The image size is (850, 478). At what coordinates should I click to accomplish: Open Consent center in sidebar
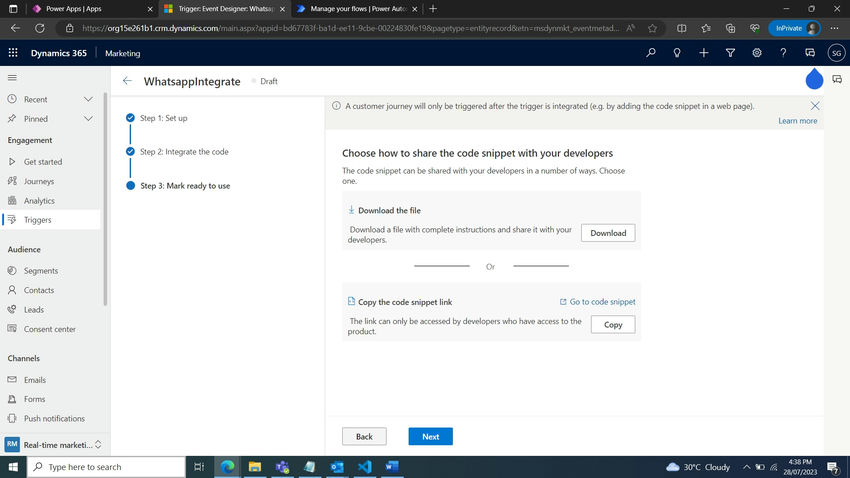[x=49, y=329]
